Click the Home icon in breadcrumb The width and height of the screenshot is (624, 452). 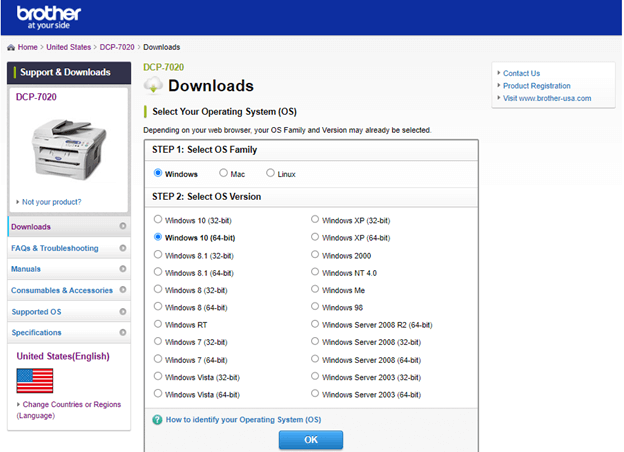(x=11, y=47)
